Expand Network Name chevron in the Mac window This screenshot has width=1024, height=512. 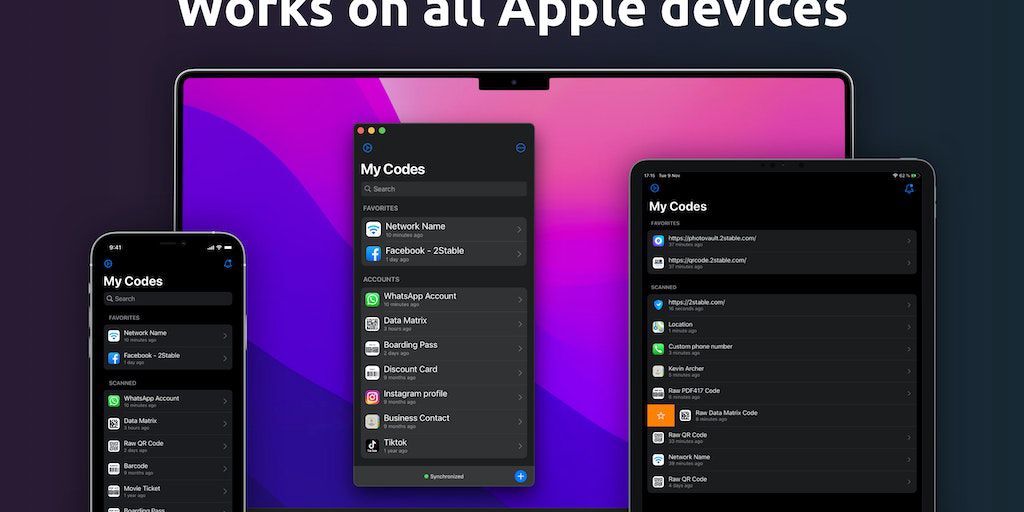point(519,229)
